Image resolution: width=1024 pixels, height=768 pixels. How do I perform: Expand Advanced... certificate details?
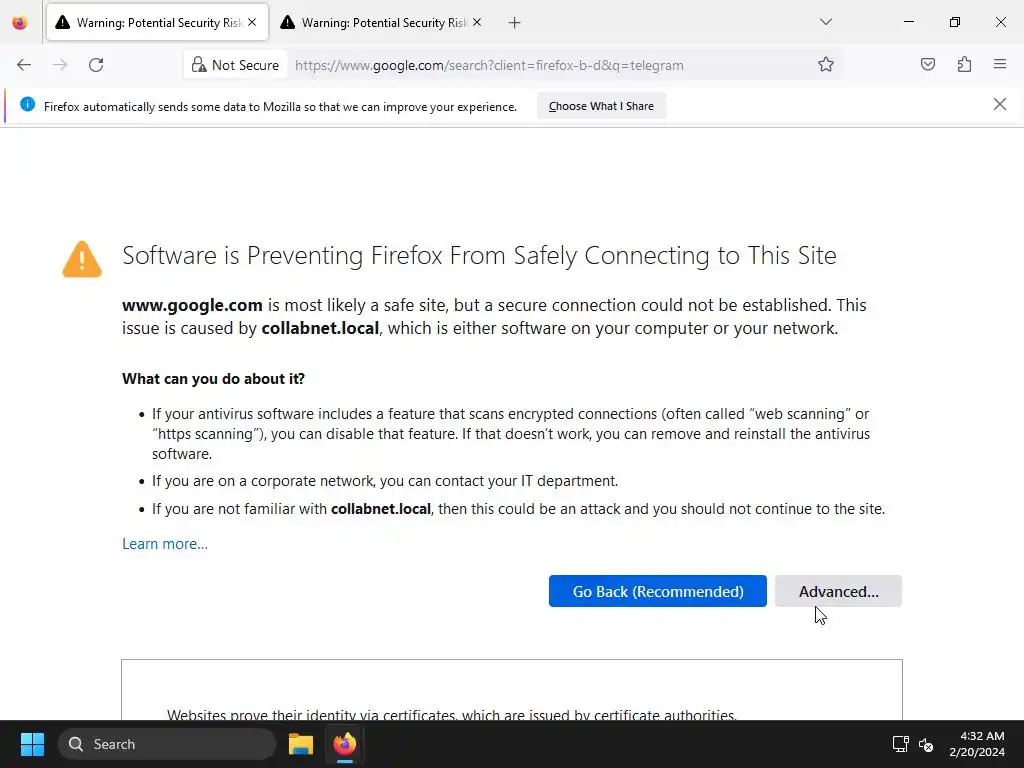tap(838, 591)
